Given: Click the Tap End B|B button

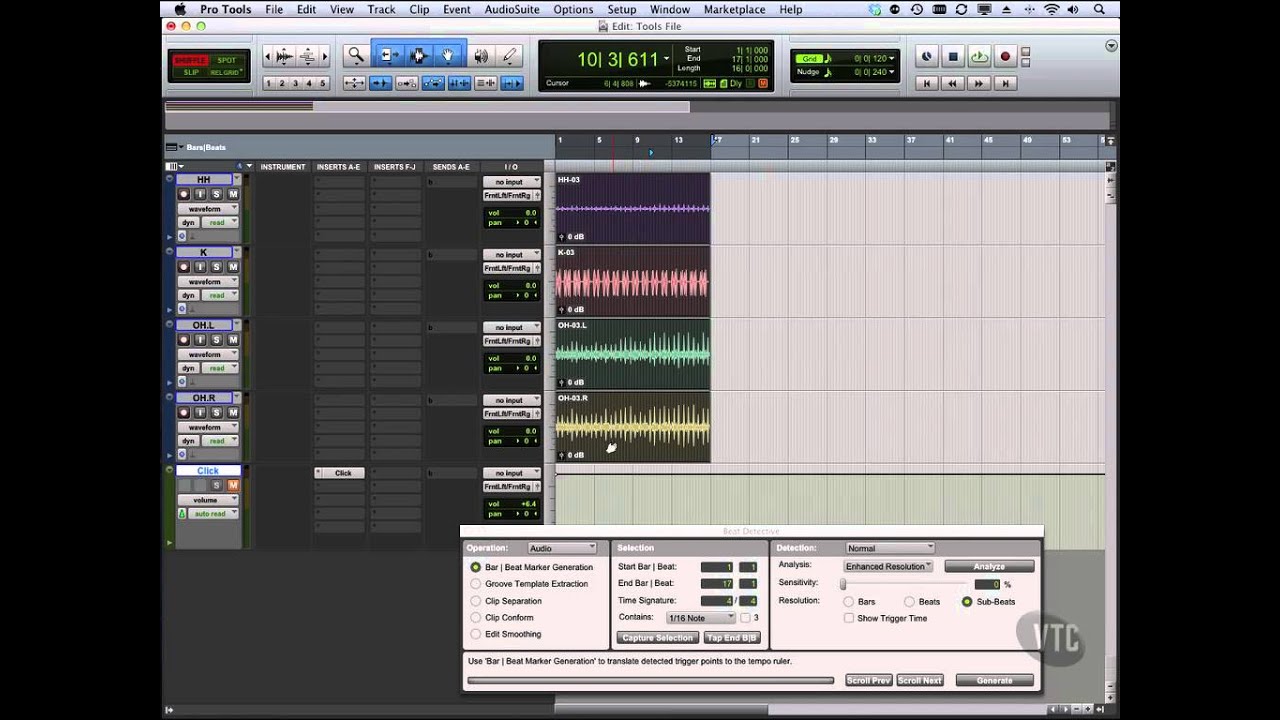Looking at the screenshot, I should tap(732, 638).
